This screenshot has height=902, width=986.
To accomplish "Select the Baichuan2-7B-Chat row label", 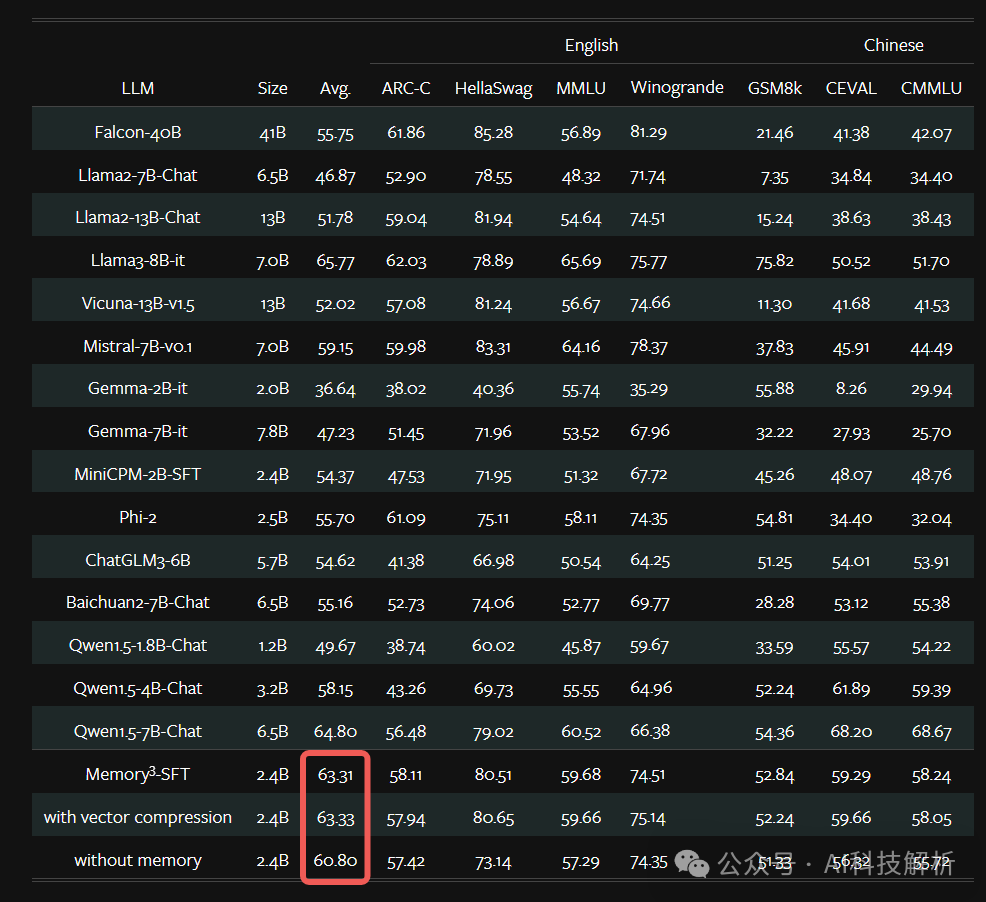I will pyautogui.click(x=138, y=603).
